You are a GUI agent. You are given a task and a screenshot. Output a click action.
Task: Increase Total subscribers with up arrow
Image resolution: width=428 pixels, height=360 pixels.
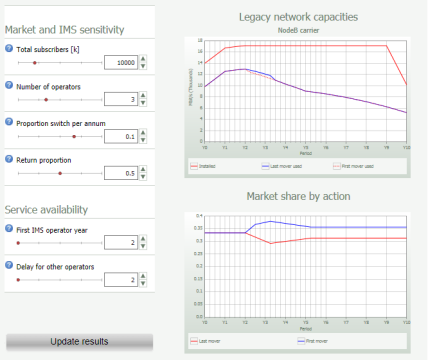[143, 59]
